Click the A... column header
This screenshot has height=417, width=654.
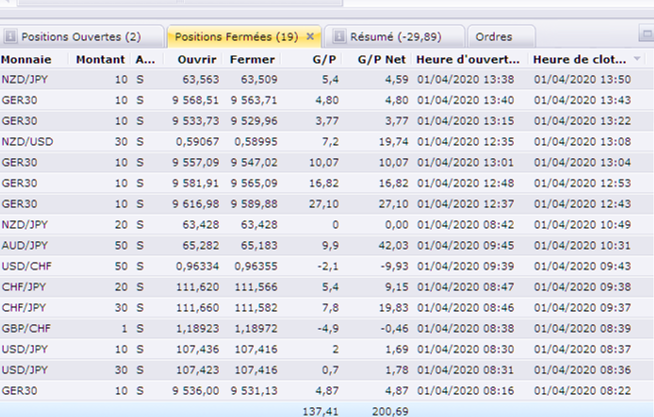[x=146, y=60]
